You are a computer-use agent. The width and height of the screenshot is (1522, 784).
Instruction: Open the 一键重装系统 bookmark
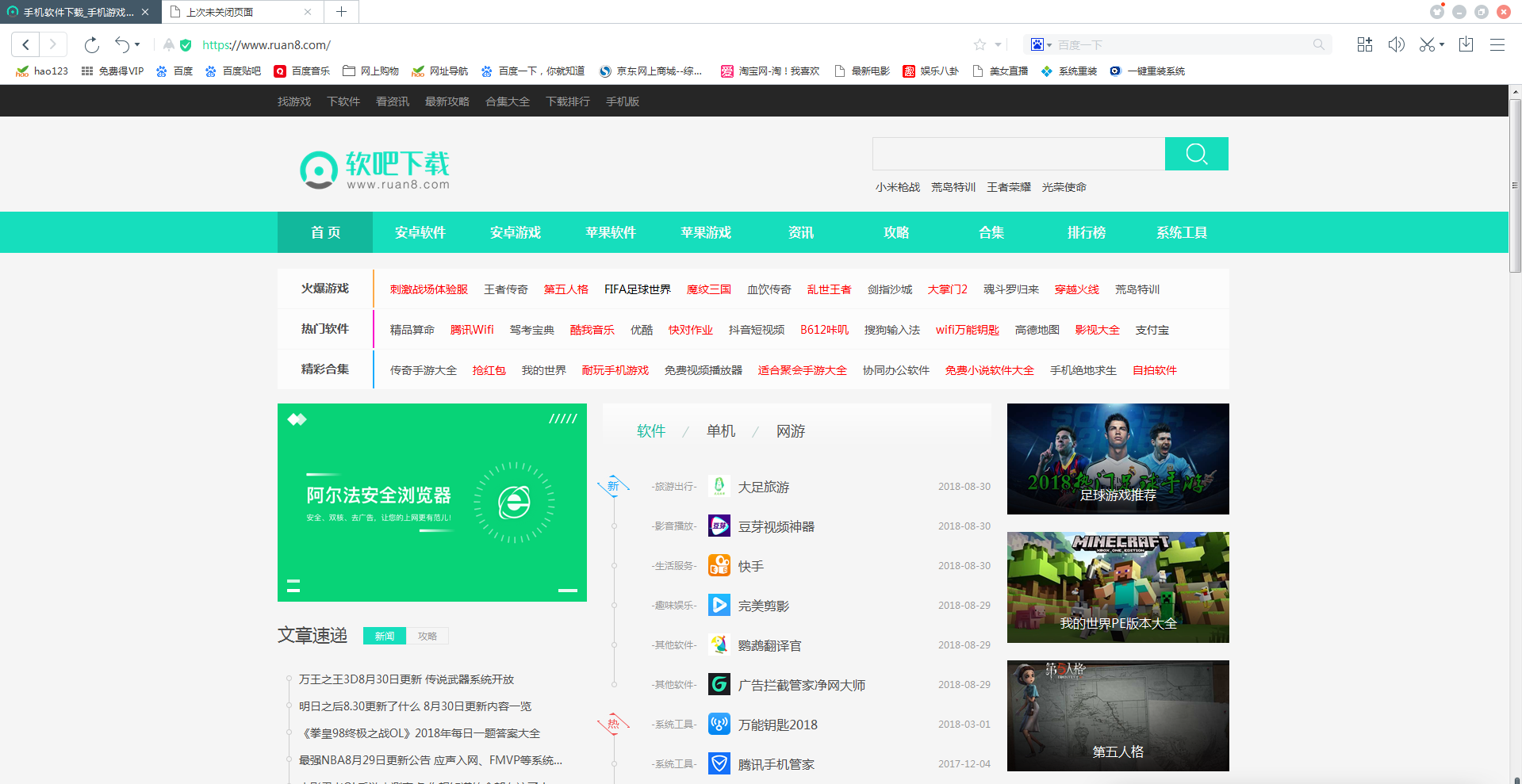(x=1147, y=71)
